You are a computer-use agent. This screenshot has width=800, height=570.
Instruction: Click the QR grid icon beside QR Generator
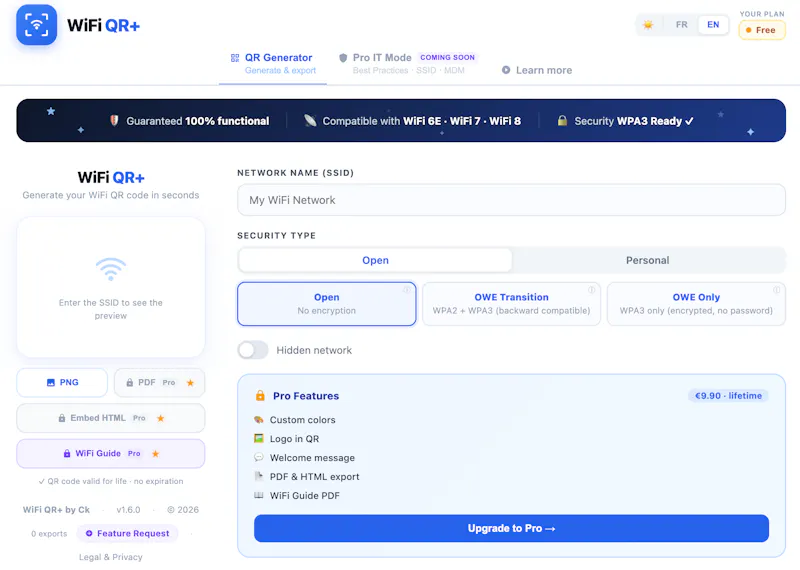coord(235,58)
